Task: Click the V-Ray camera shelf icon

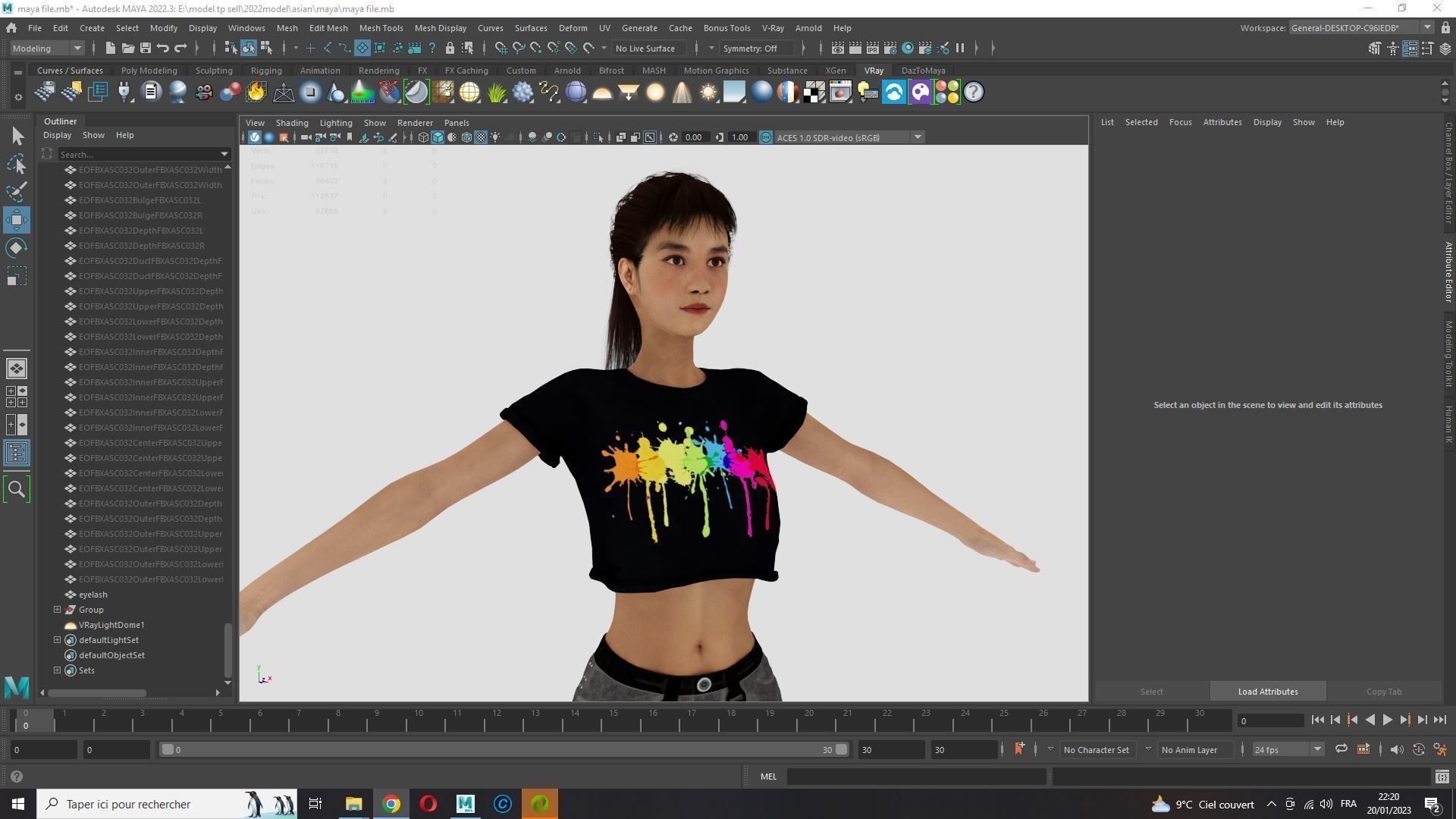Action: tap(203, 93)
